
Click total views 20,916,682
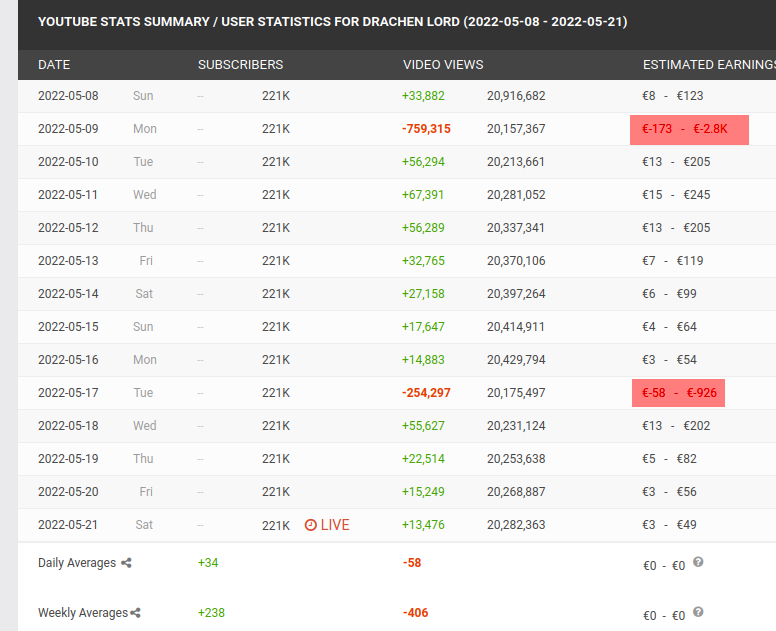pyautogui.click(x=516, y=96)
